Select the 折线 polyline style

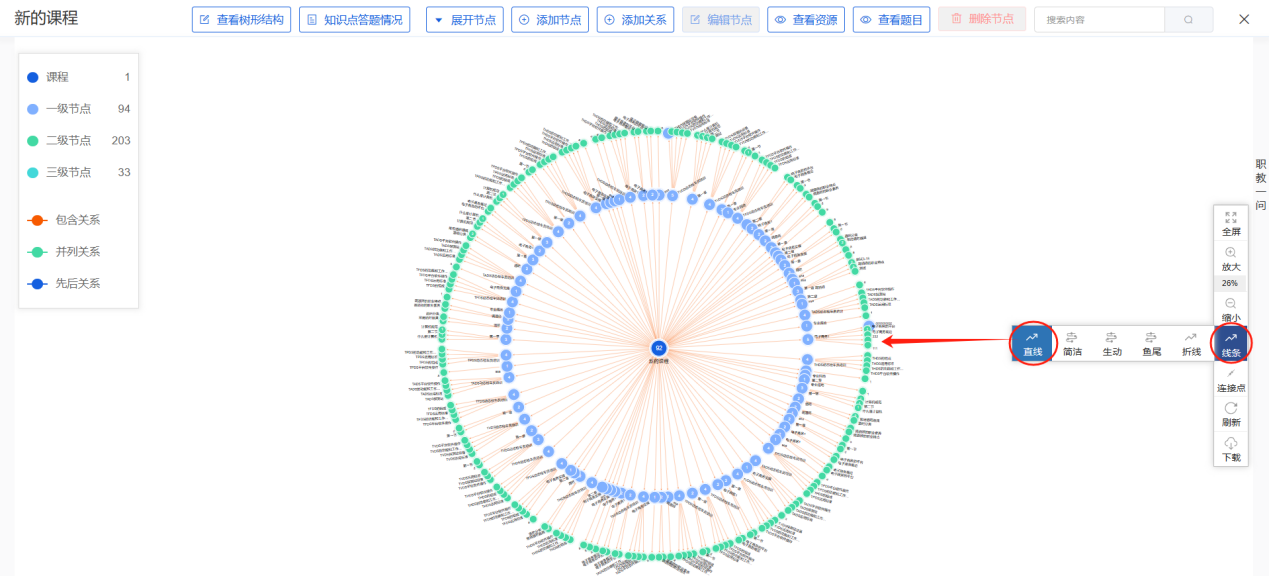1191,344
